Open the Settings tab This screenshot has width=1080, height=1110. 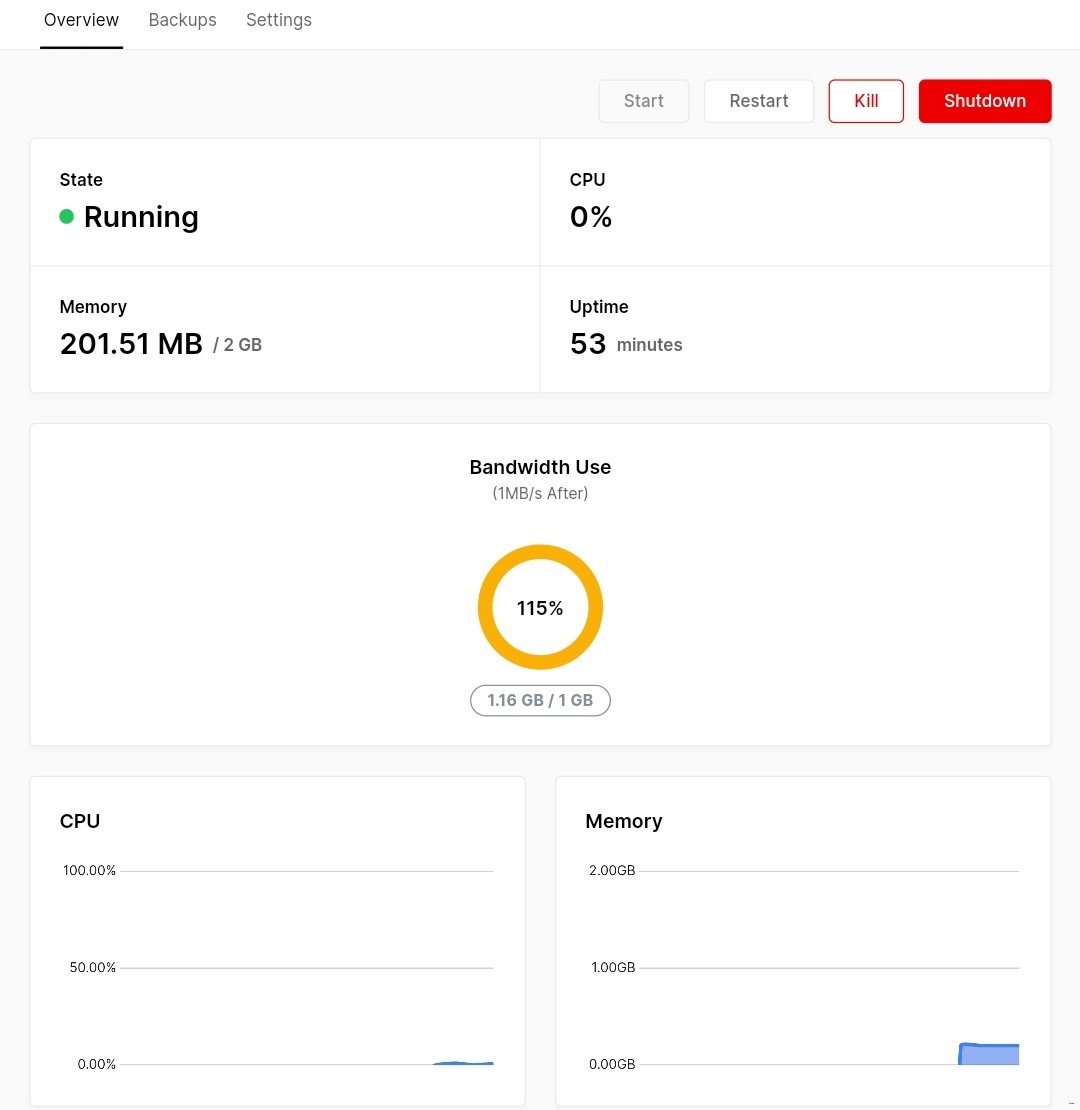(278, 20)
